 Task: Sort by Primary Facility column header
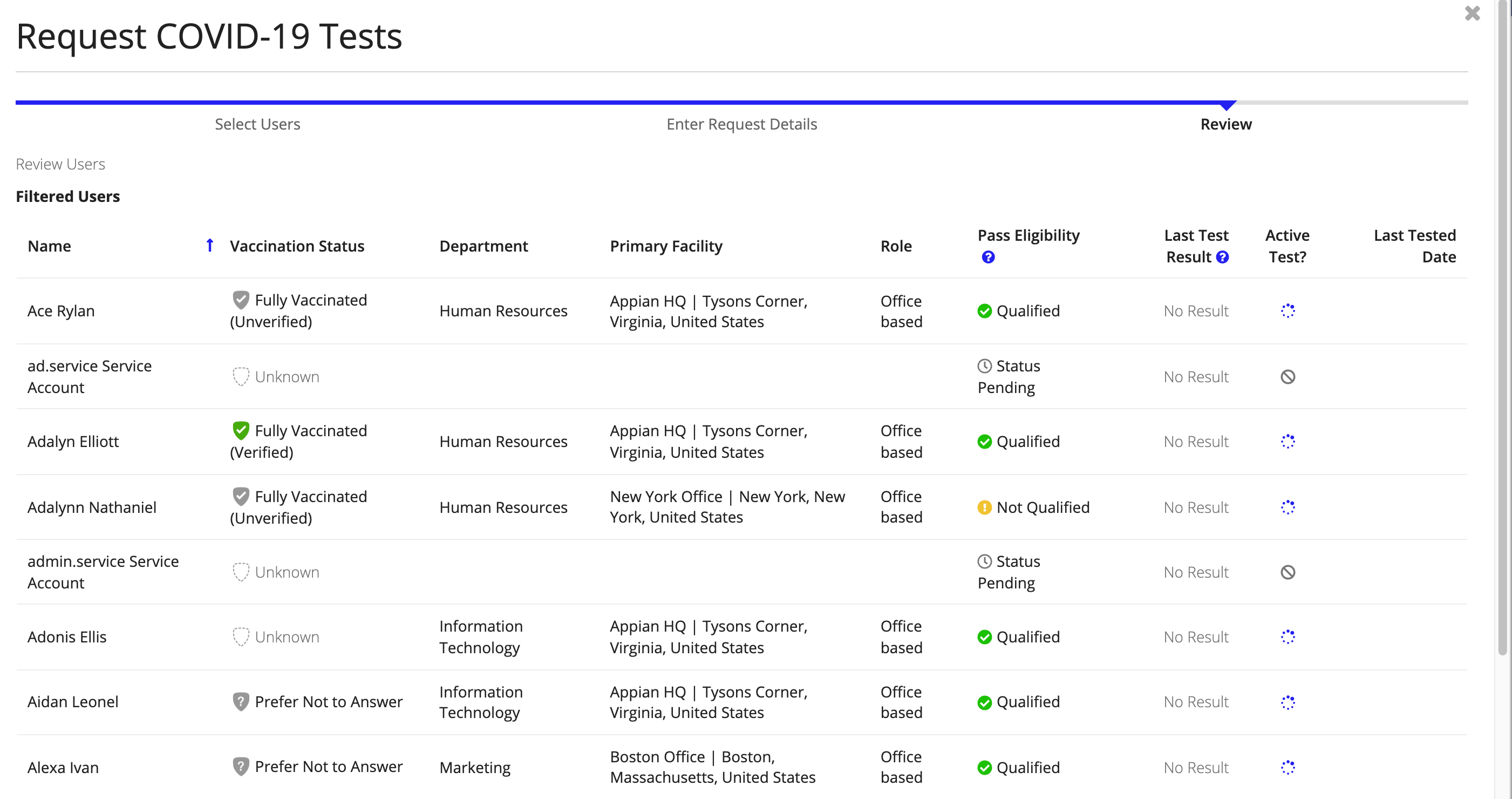coord(666,246)
